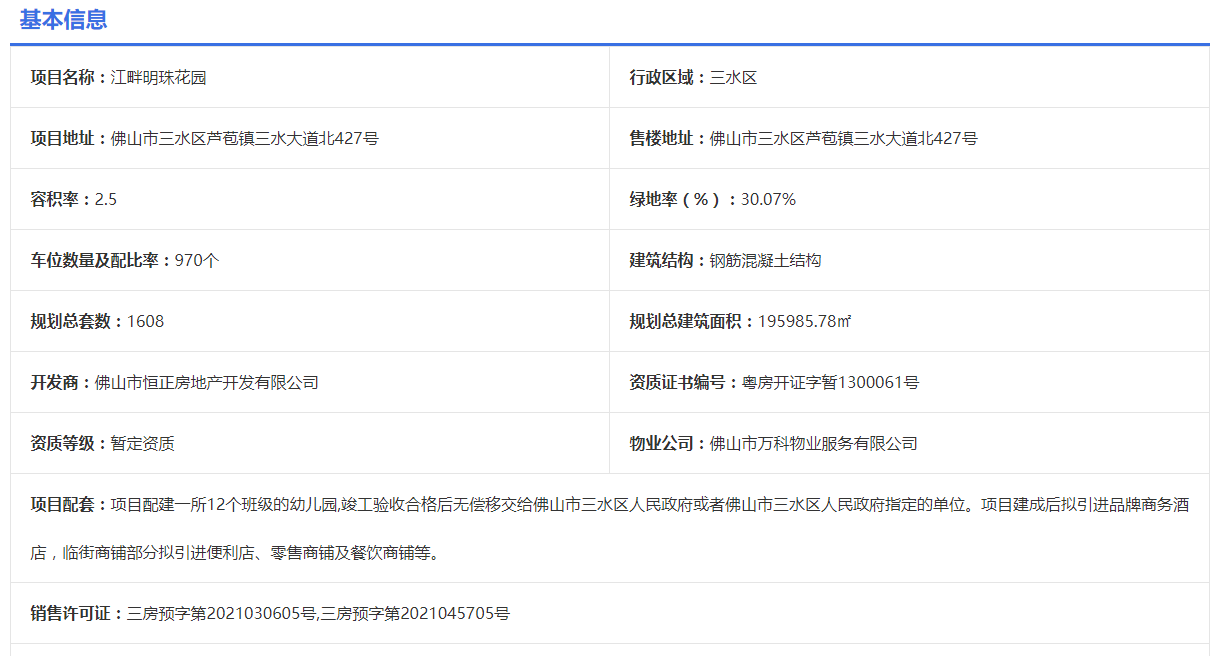Select the 容积率 value 2.5
Image resolution: width=1218 pixels, height=656 pixels.
tap(106, 199)
